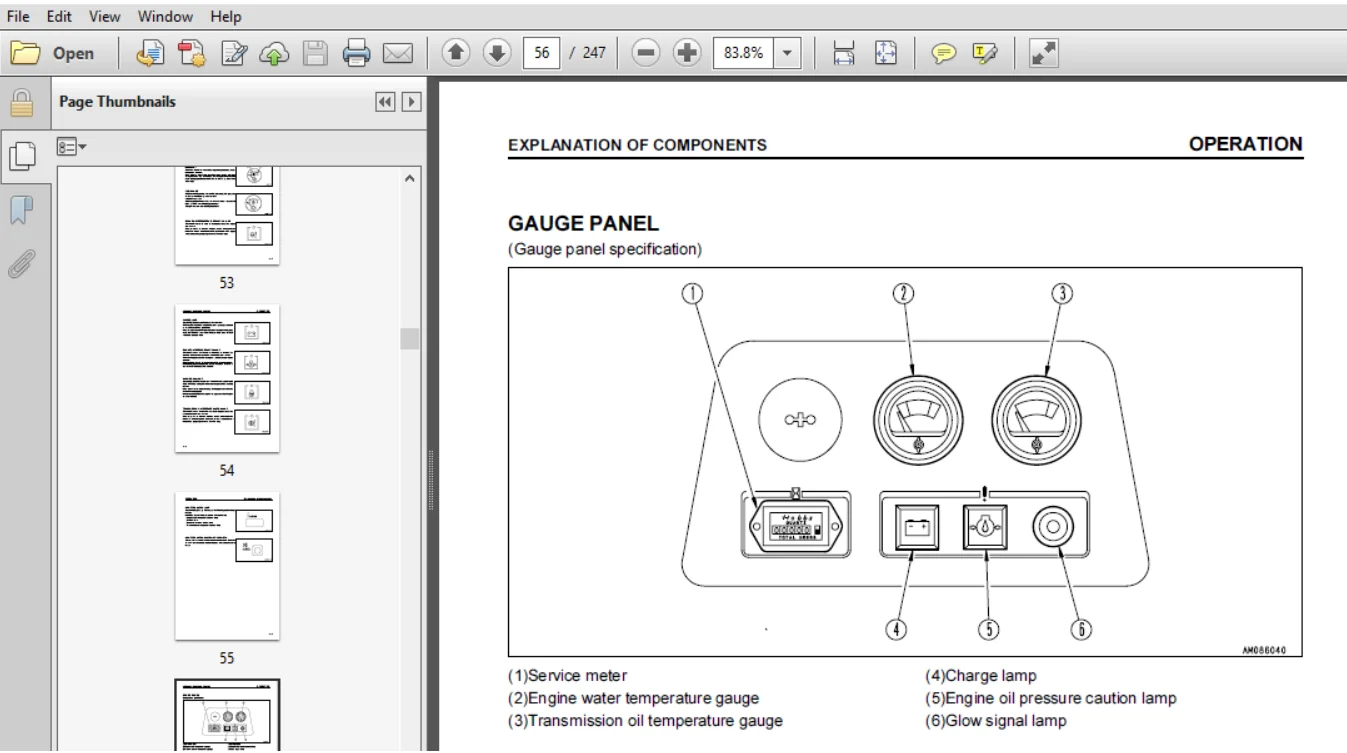The height and width of the screenshot is (753, 1347).
Task: Click the cloud upload icon
Action: click(x=275, y=54)
